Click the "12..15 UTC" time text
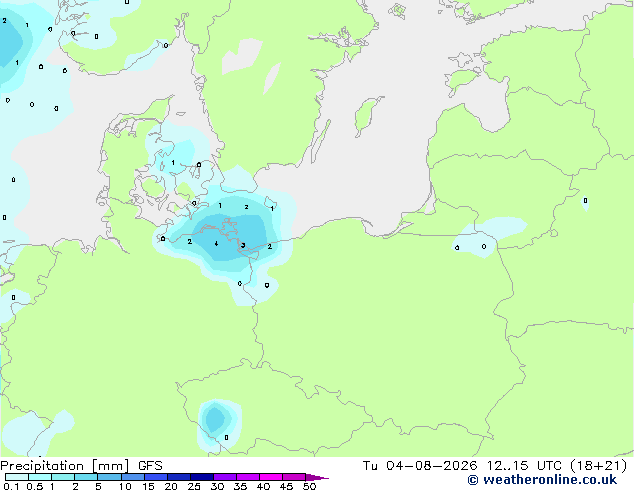Screen dimensions: 634x490 coord(524,466)
